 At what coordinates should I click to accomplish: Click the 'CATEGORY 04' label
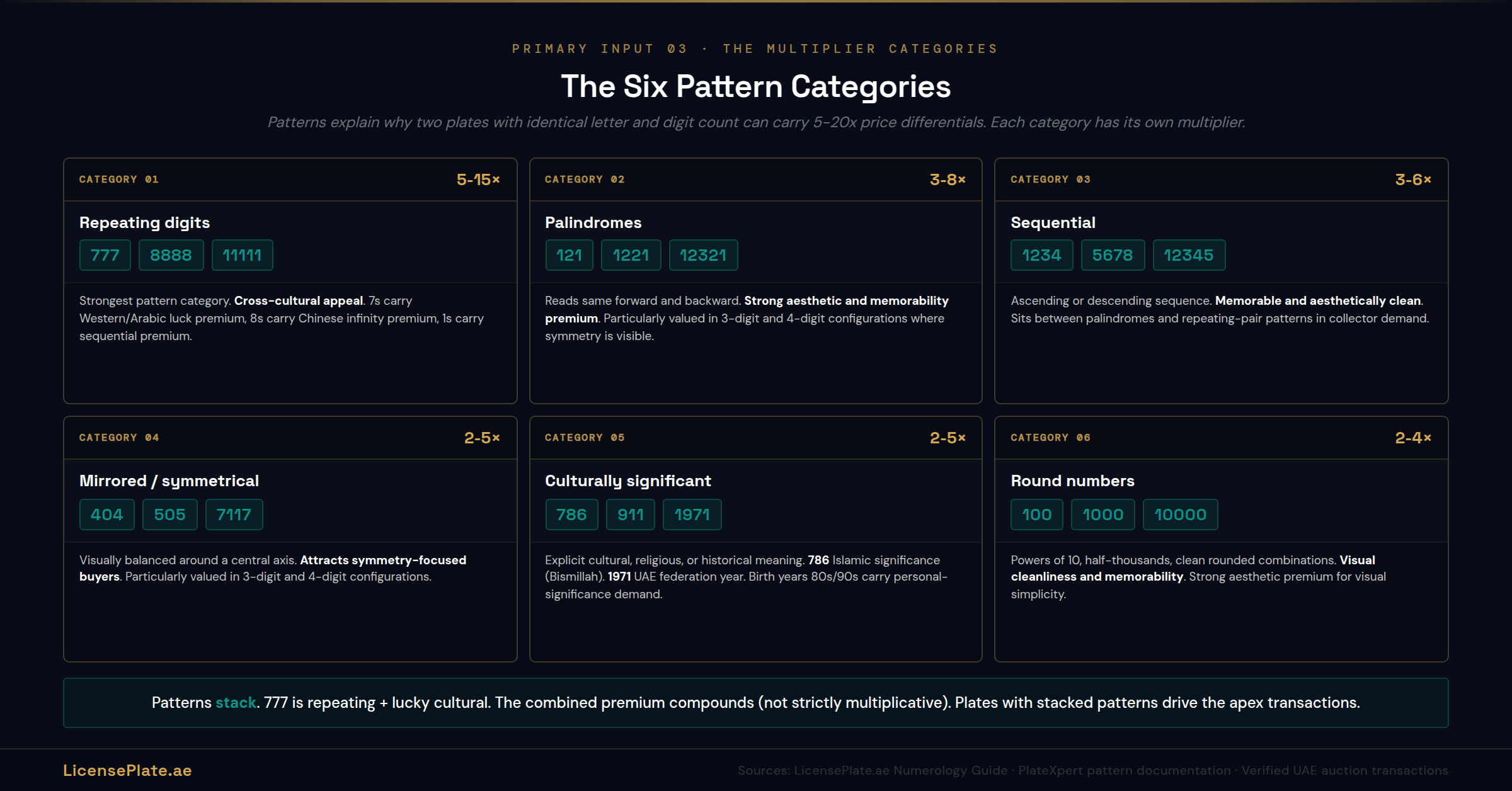coord(118,438)
